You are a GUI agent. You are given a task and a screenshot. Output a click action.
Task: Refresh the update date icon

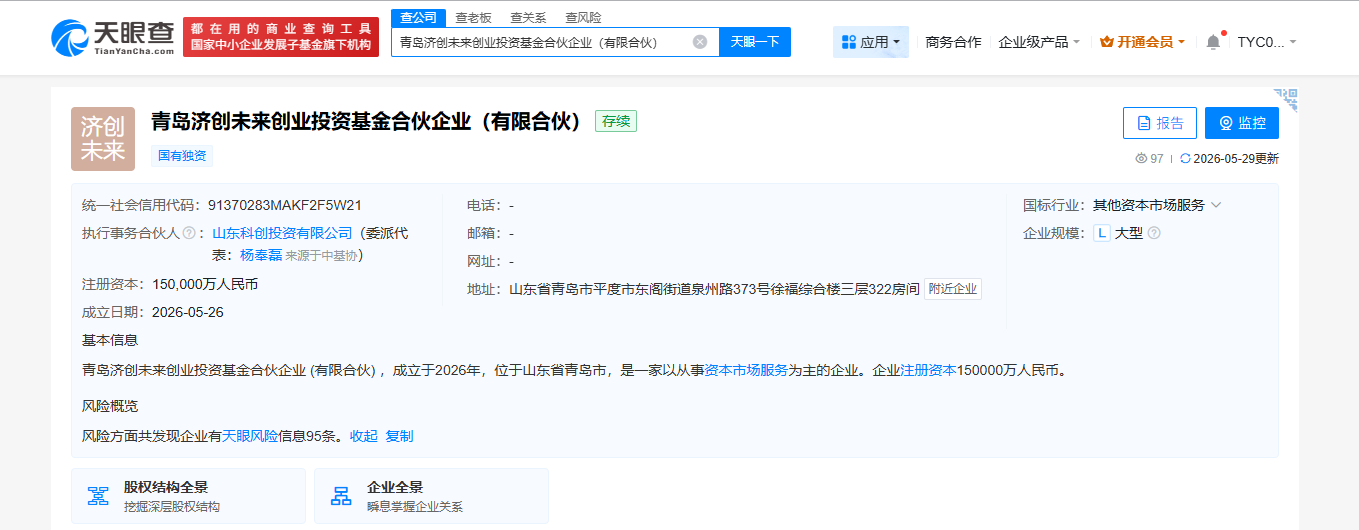pos(1186,159)
